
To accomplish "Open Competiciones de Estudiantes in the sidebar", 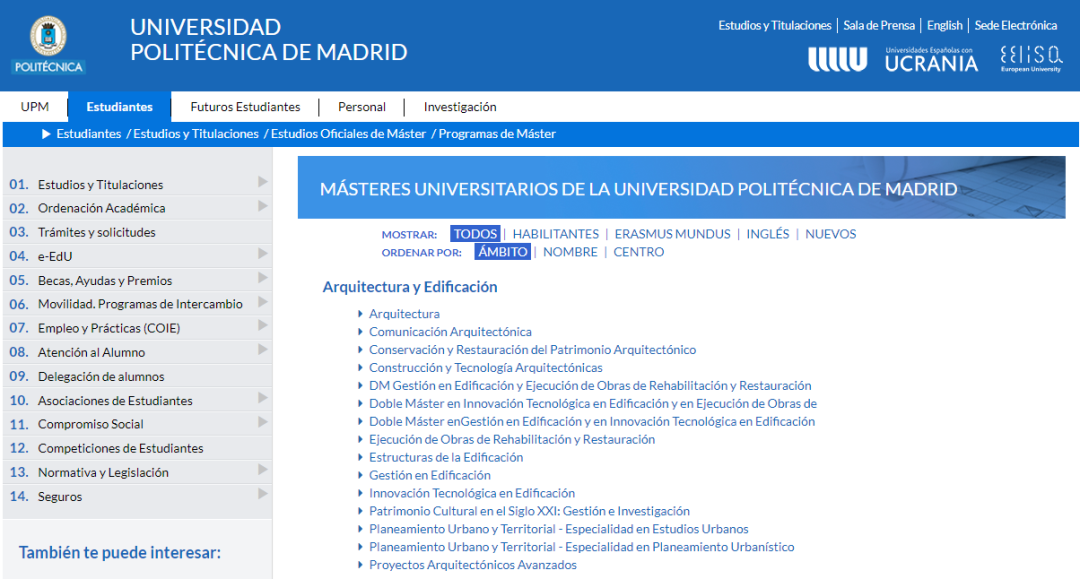I will pyautogui.click(x=121, y=448).
